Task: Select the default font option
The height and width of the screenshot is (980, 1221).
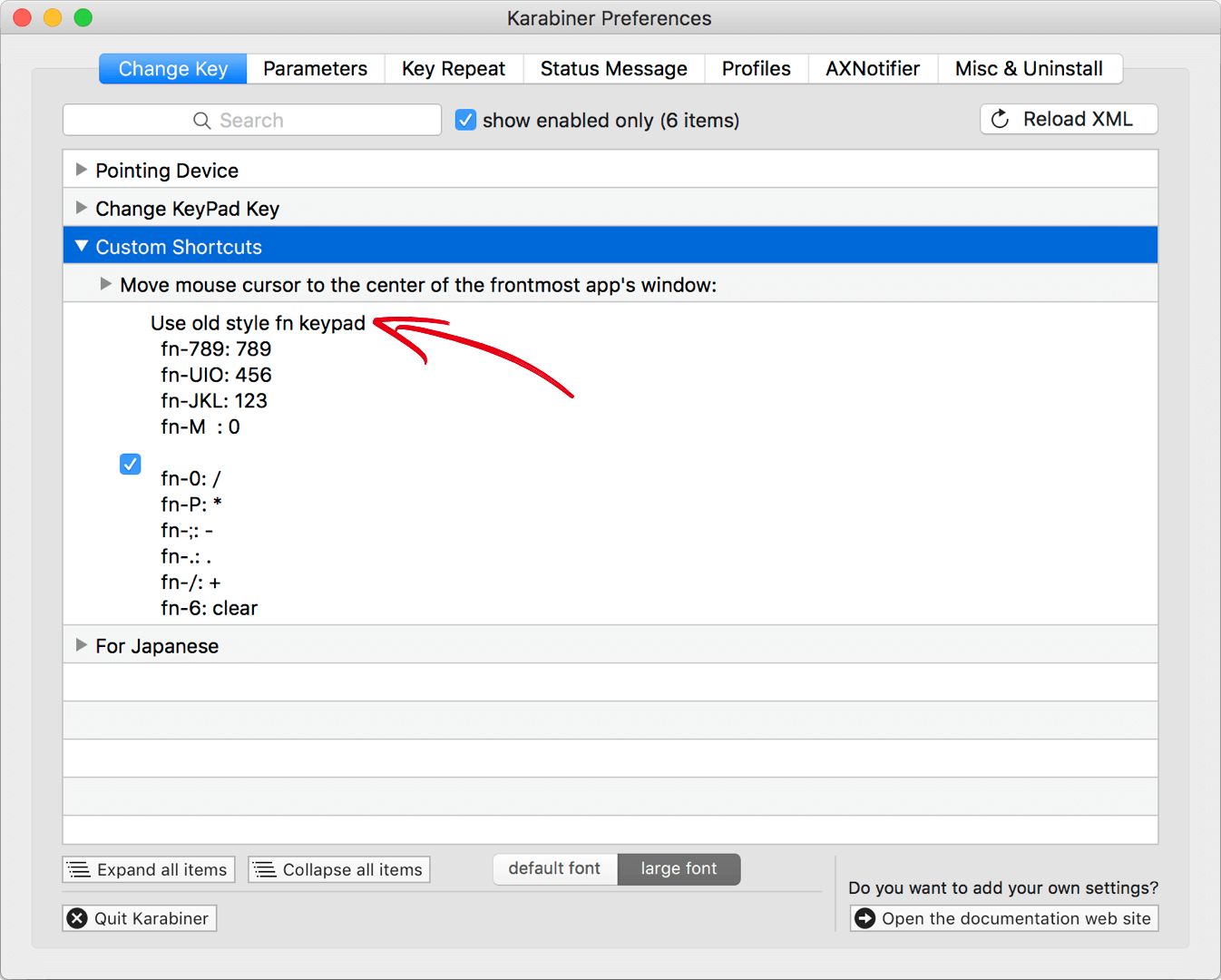Action: (x=555, y=868)
